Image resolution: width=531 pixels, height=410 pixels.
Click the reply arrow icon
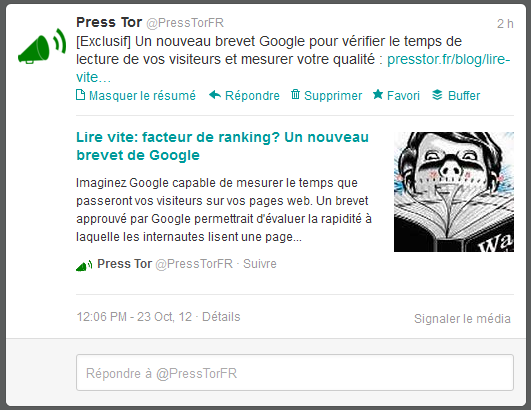215,95
